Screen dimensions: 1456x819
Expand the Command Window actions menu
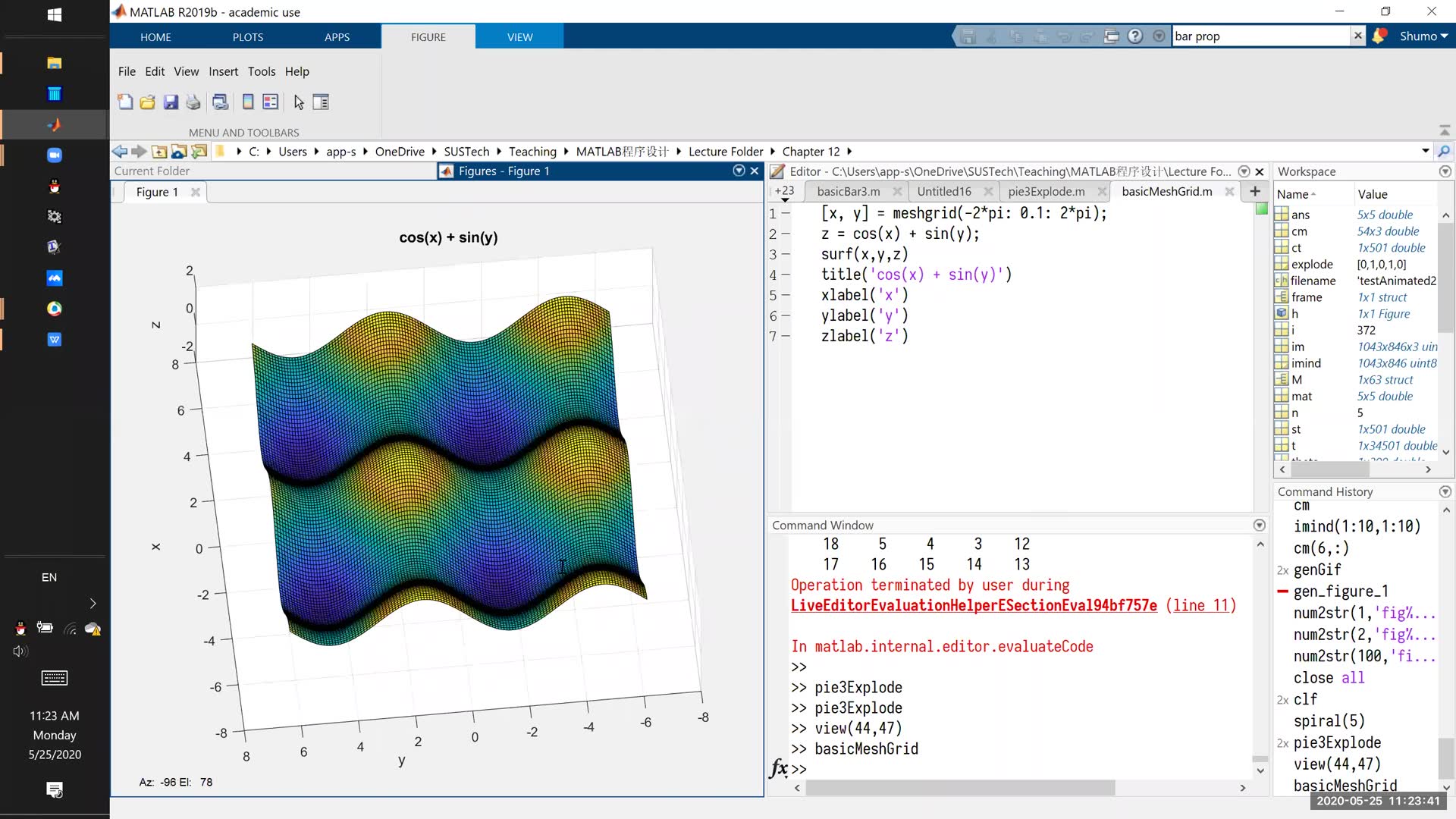pos(1260,525)
